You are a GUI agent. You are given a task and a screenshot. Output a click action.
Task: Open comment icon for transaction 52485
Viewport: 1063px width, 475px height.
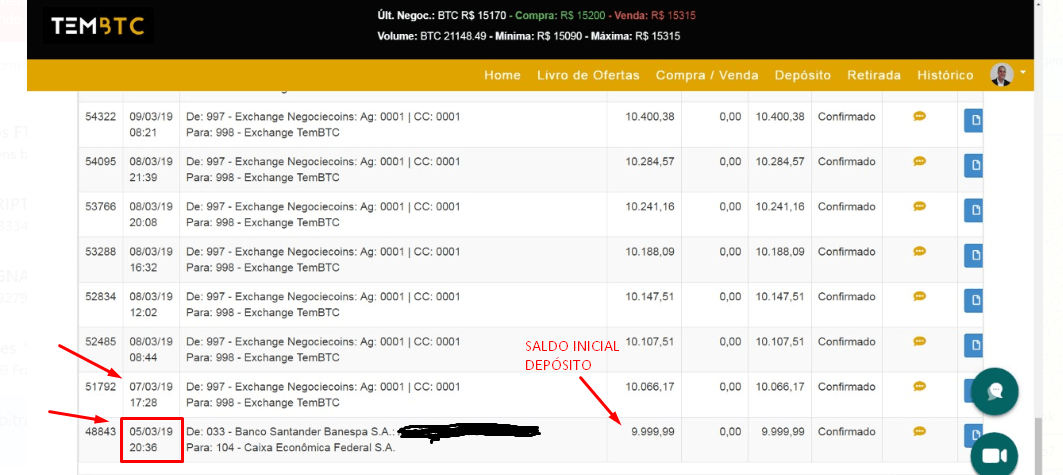pos(919,341)
